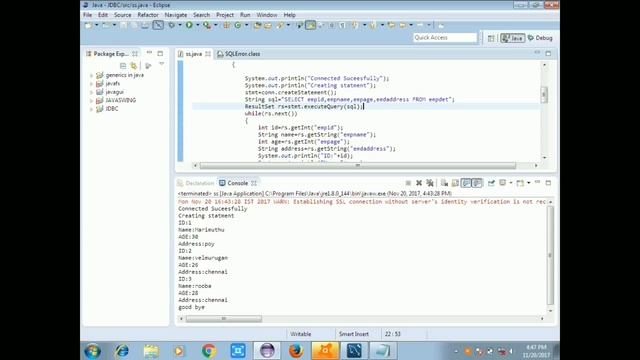640x360 pixels.
Task: Open the Navigate menu
Action: click(x=176, y=15)
